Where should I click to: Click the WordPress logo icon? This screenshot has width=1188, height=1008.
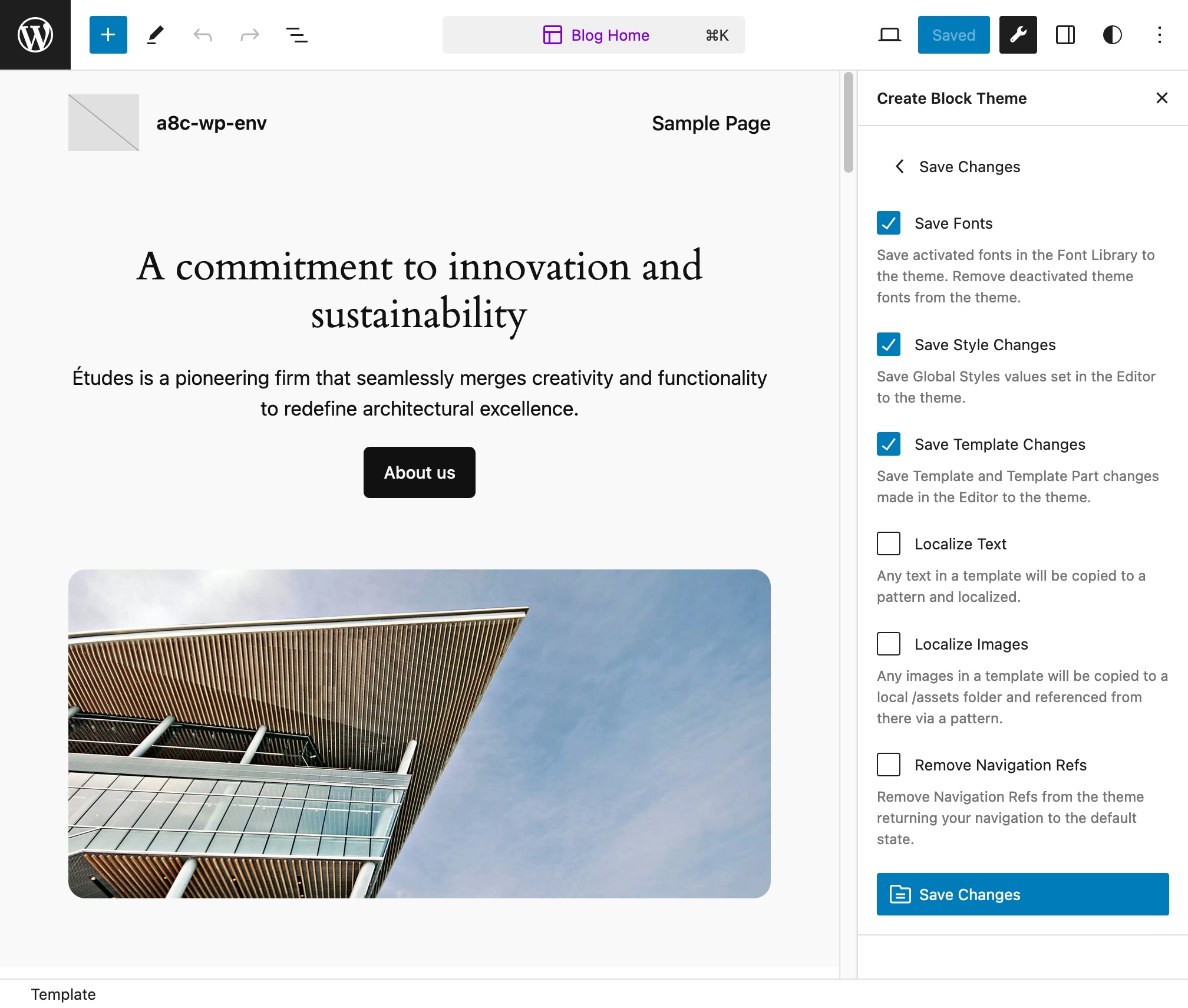tap(35, 35)
